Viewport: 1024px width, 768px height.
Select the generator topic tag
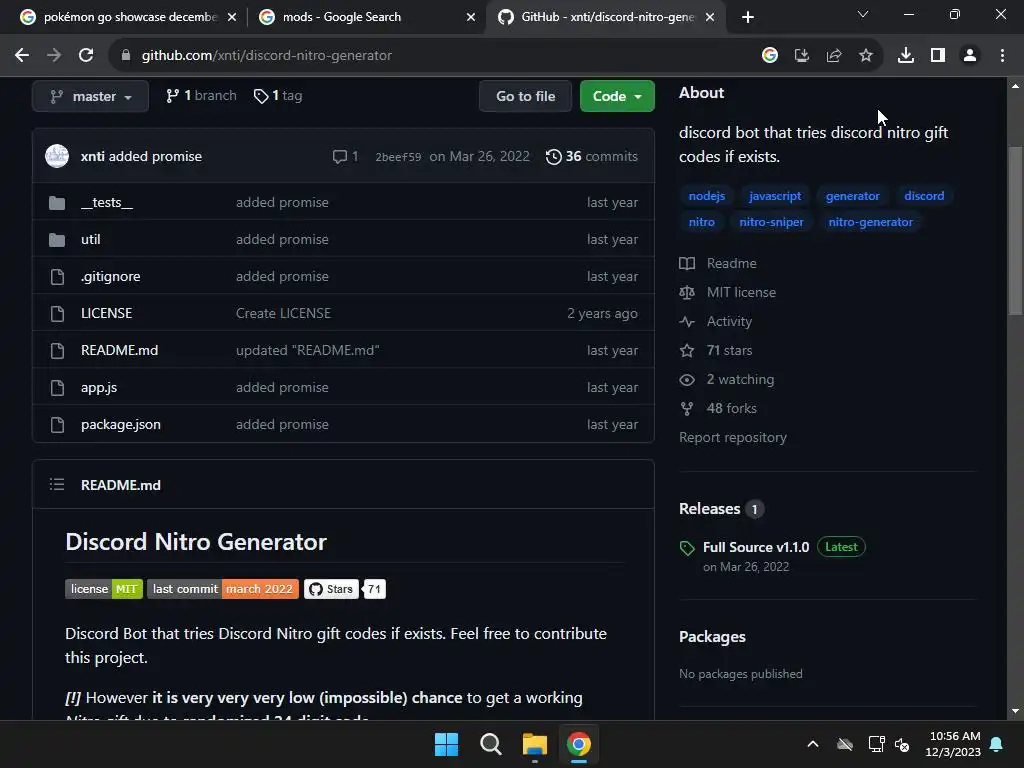(x=852, y=196)
